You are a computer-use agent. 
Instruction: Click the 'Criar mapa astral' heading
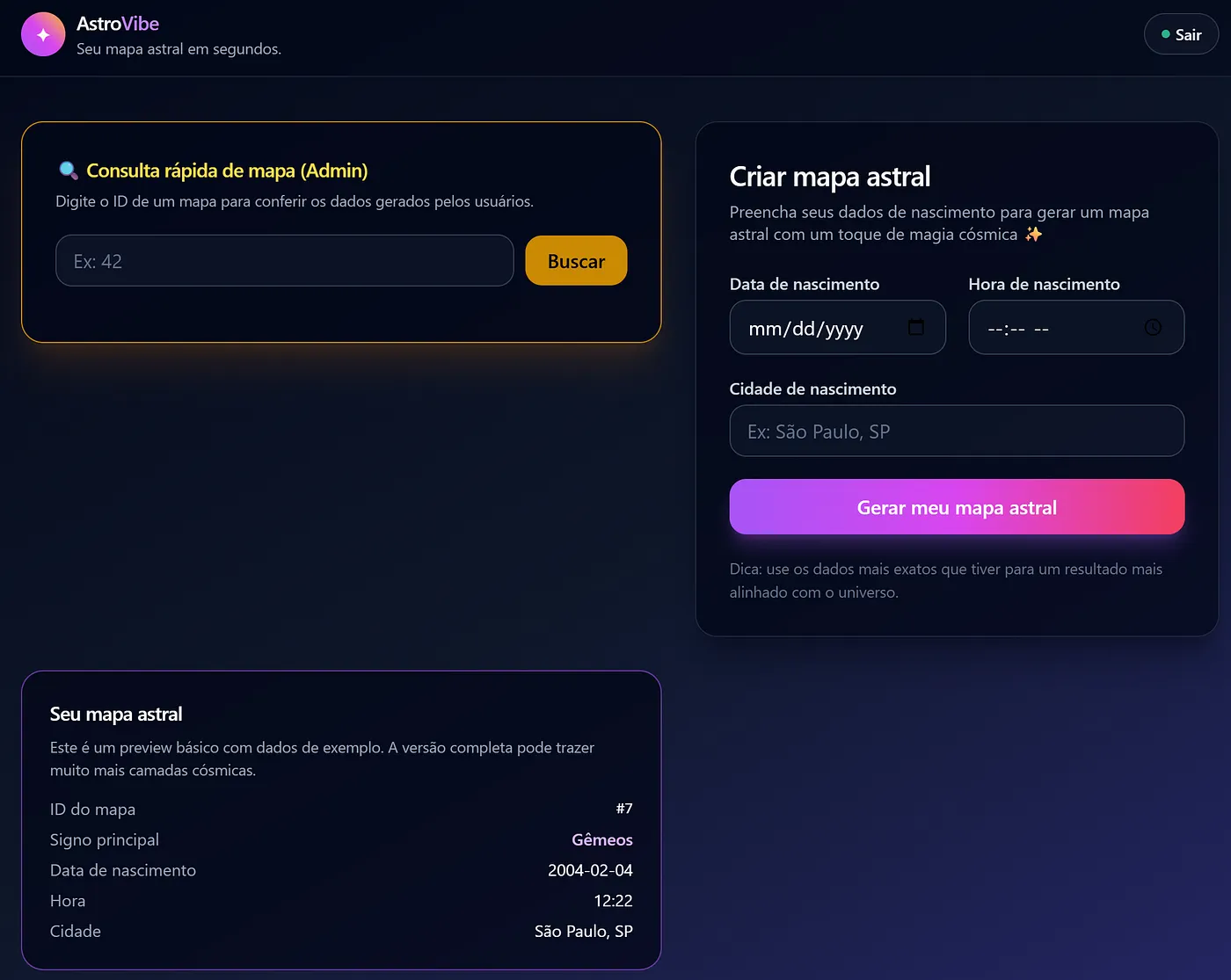[829, 177]
